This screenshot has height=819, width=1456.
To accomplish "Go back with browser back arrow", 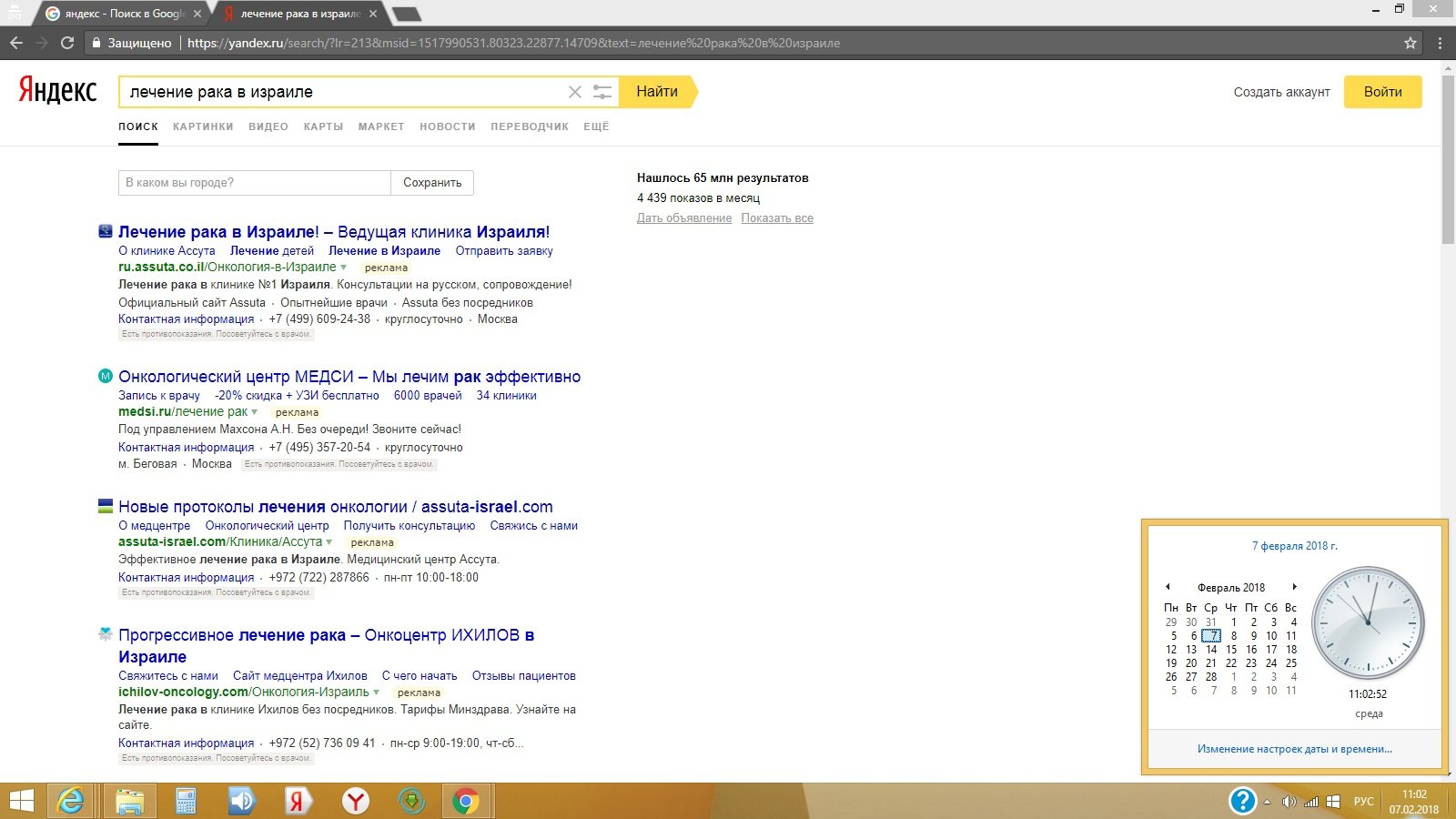I will click(16, 43).
